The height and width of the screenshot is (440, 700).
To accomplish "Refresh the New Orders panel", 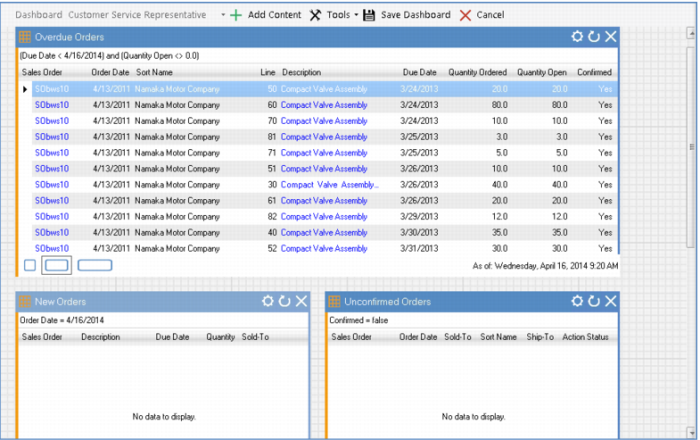I will click(284, 301).
